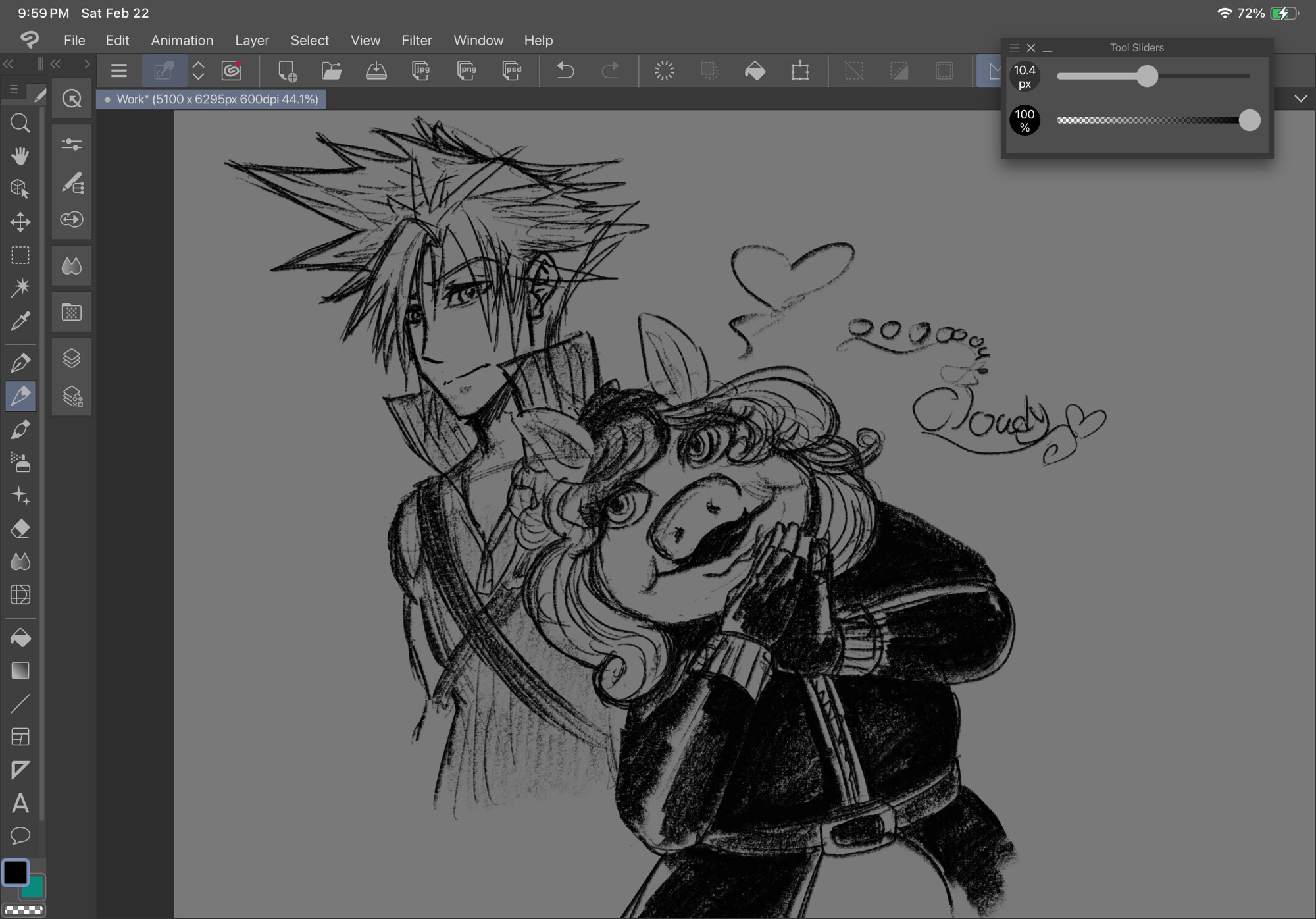Select the Eraser tool

tap(20, 529)
